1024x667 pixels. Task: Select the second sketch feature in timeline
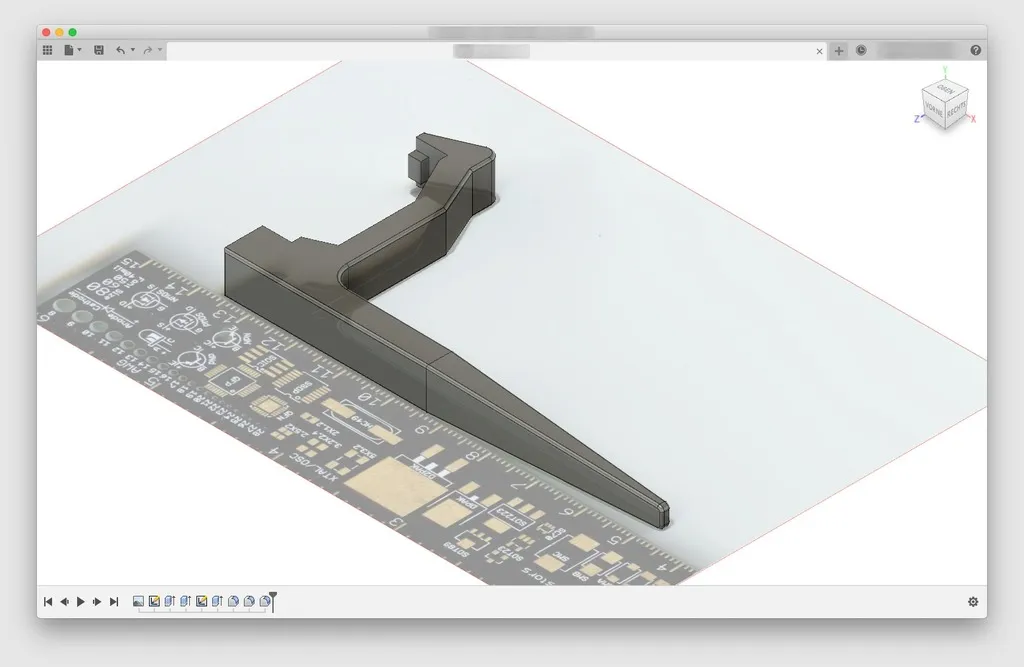pos(201,601)
